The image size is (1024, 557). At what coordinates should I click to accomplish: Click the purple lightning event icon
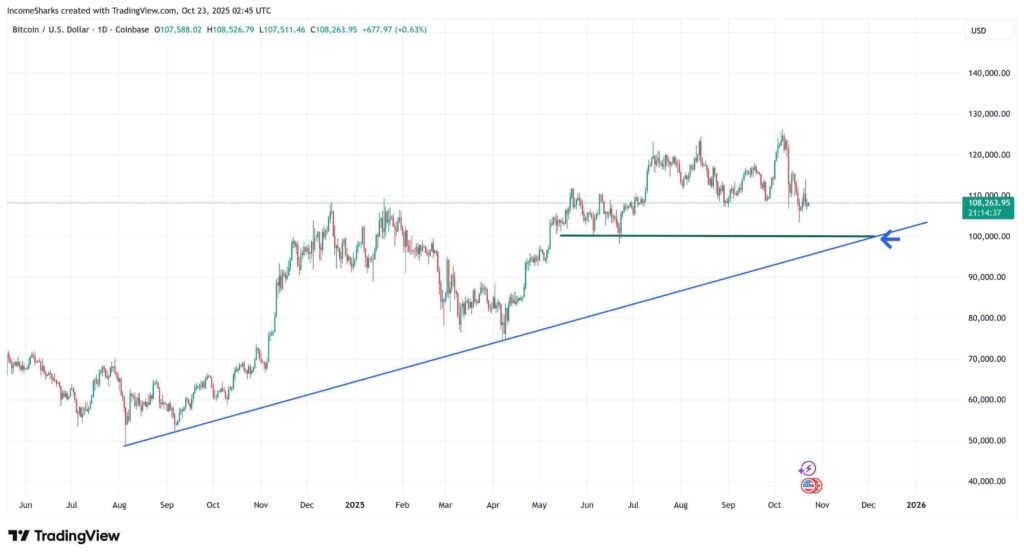[x=807, y=468]
